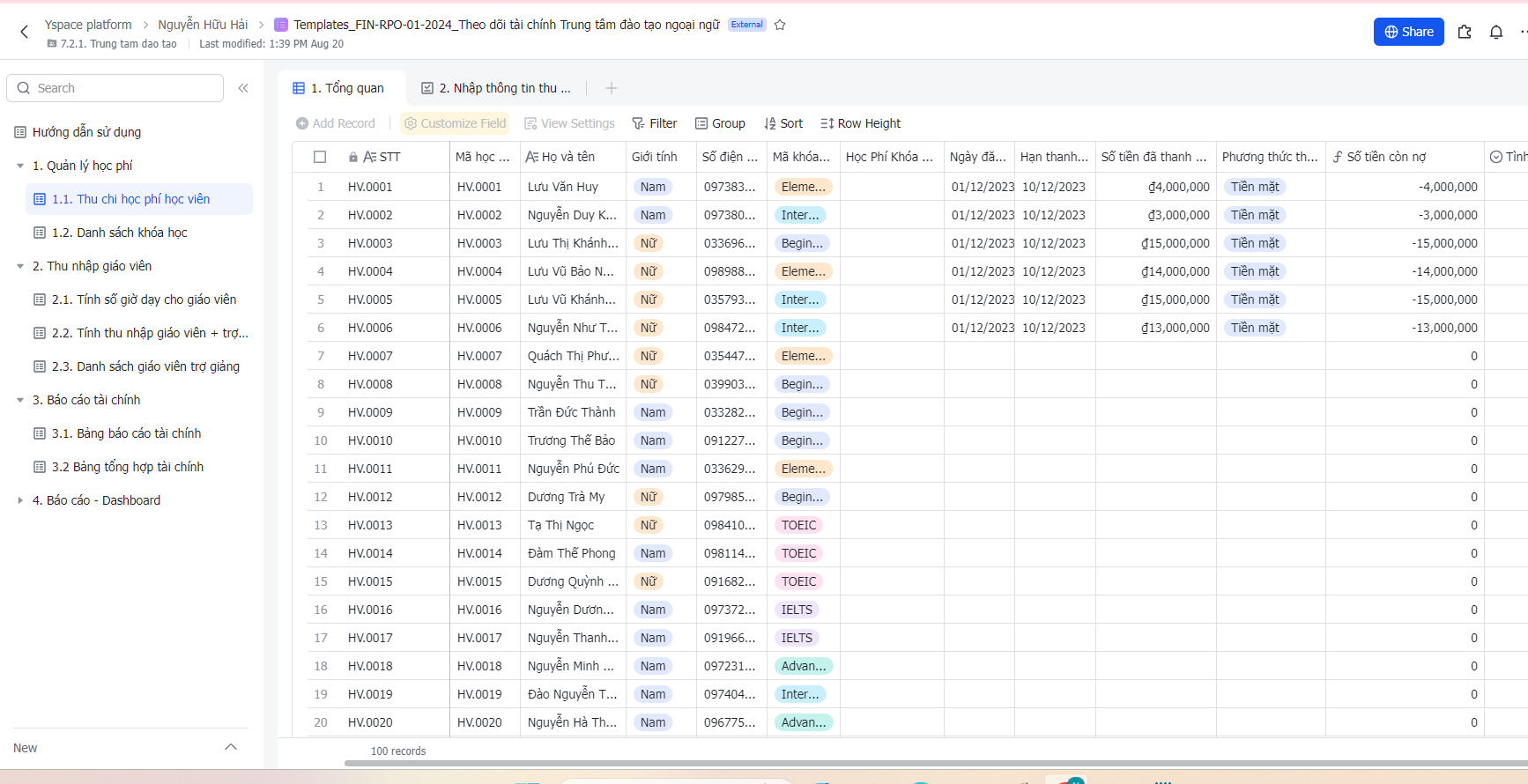Image resolution: width=1528 pixels, height=784 pixels.
Task: Click the Add Record button
Action: (x=336, y=123)
